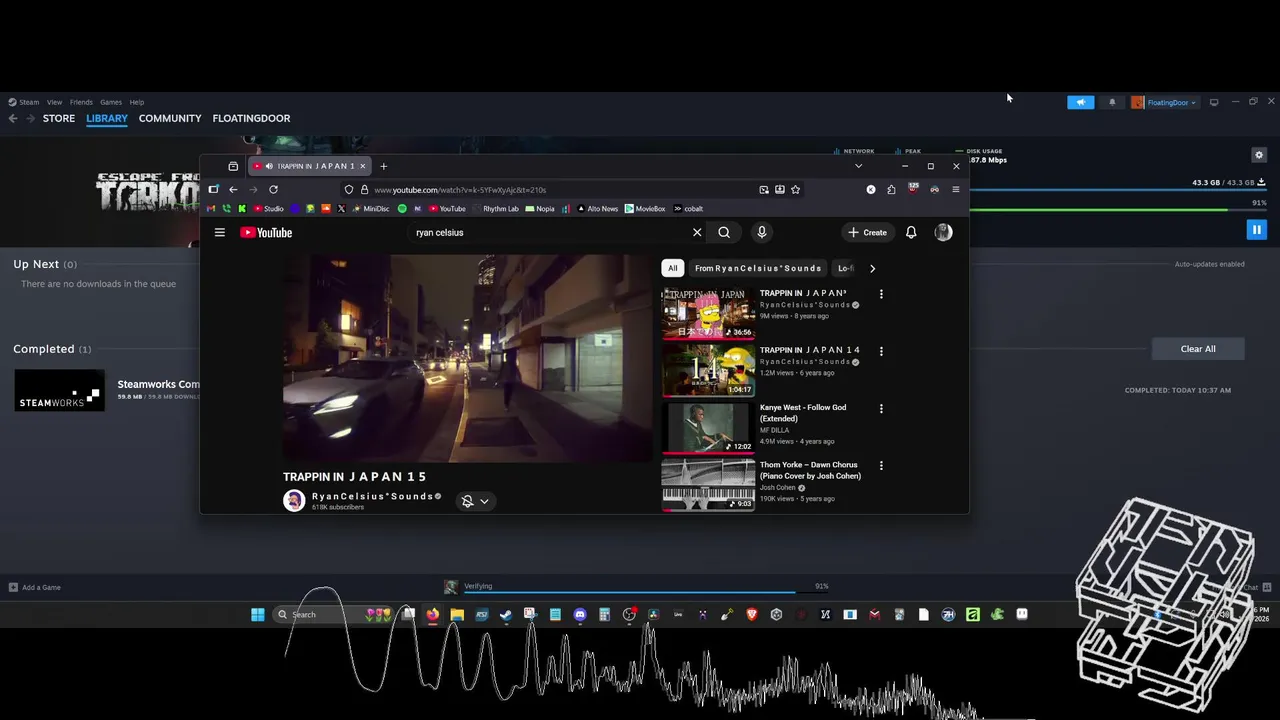Open the Steam notifications bell
The image size is (1280, 720).
click(x=1111, y=102)
